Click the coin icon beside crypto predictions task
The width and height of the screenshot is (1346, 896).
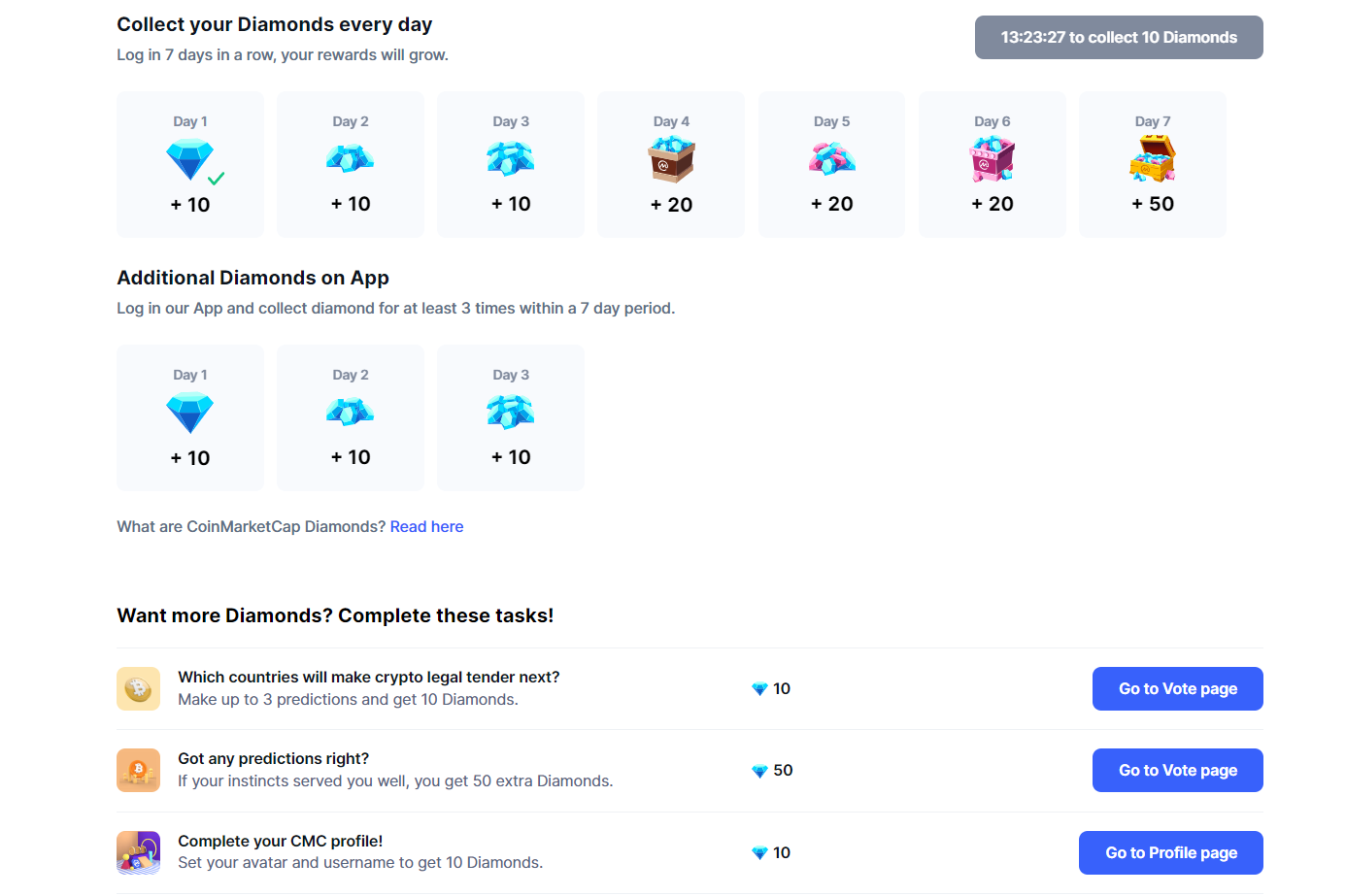(138, 688)
